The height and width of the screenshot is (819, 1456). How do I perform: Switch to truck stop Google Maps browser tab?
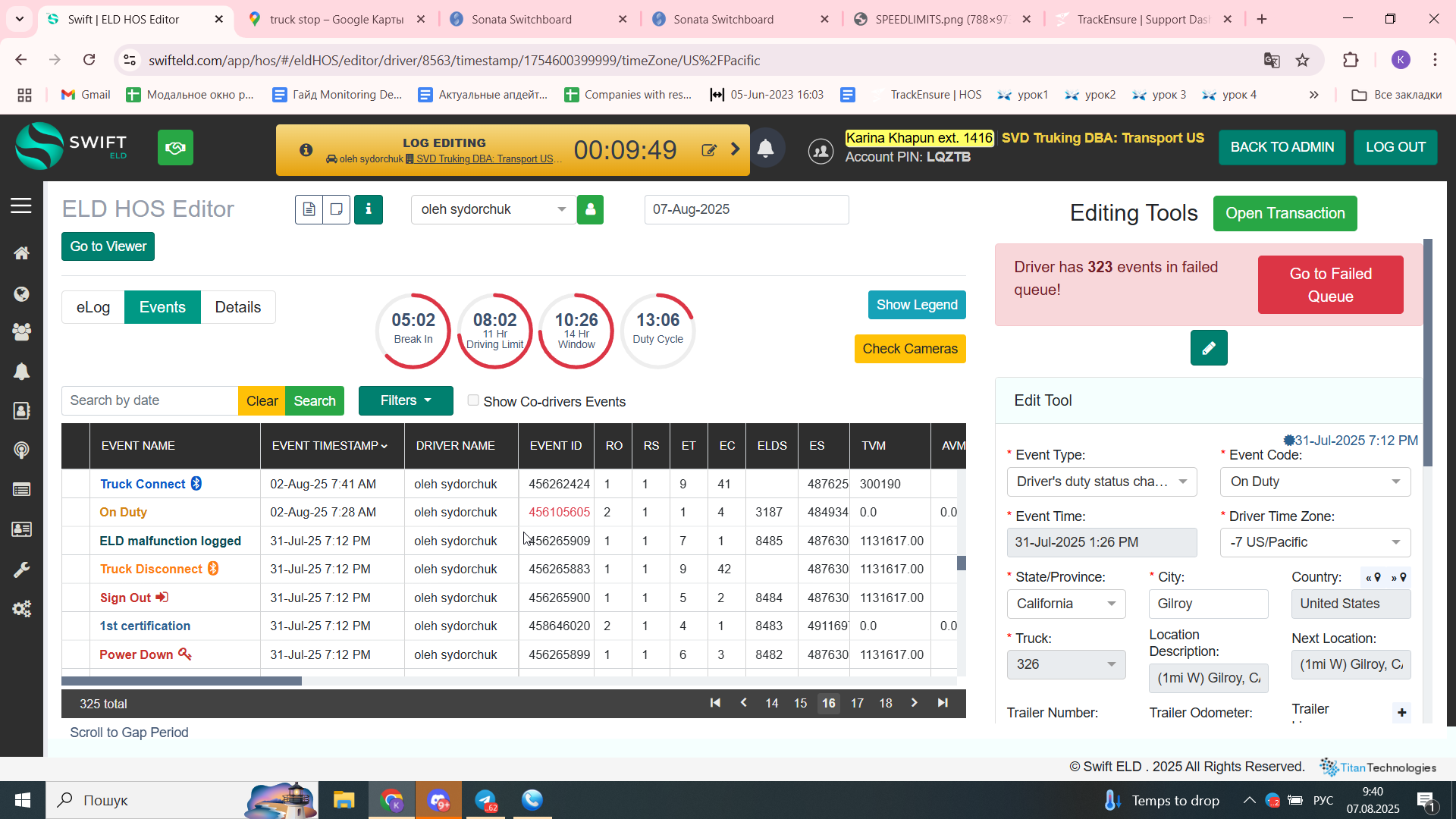(x=335, y=20)
